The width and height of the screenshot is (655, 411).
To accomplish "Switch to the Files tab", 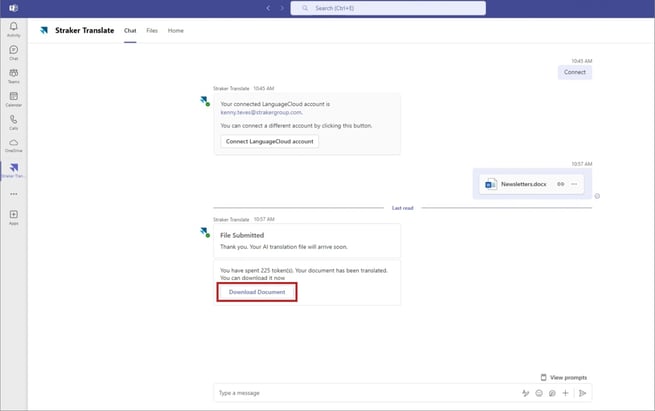I will click(x=152, y=30).
